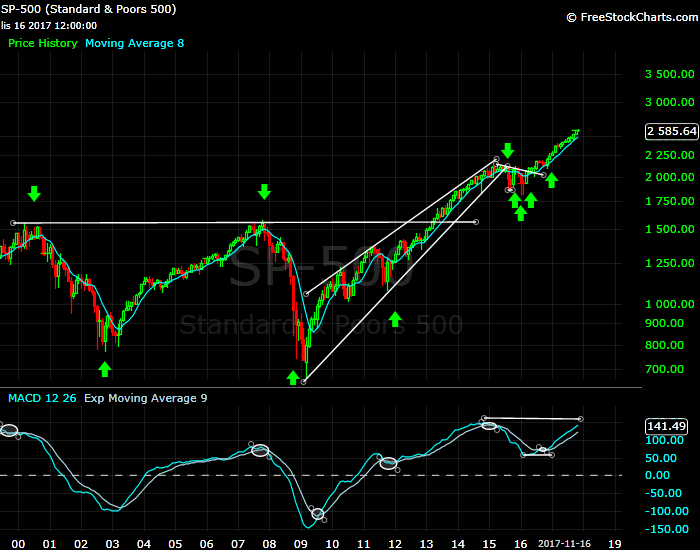Click the MACD crossover ellipse near 2009

[318, 514]
